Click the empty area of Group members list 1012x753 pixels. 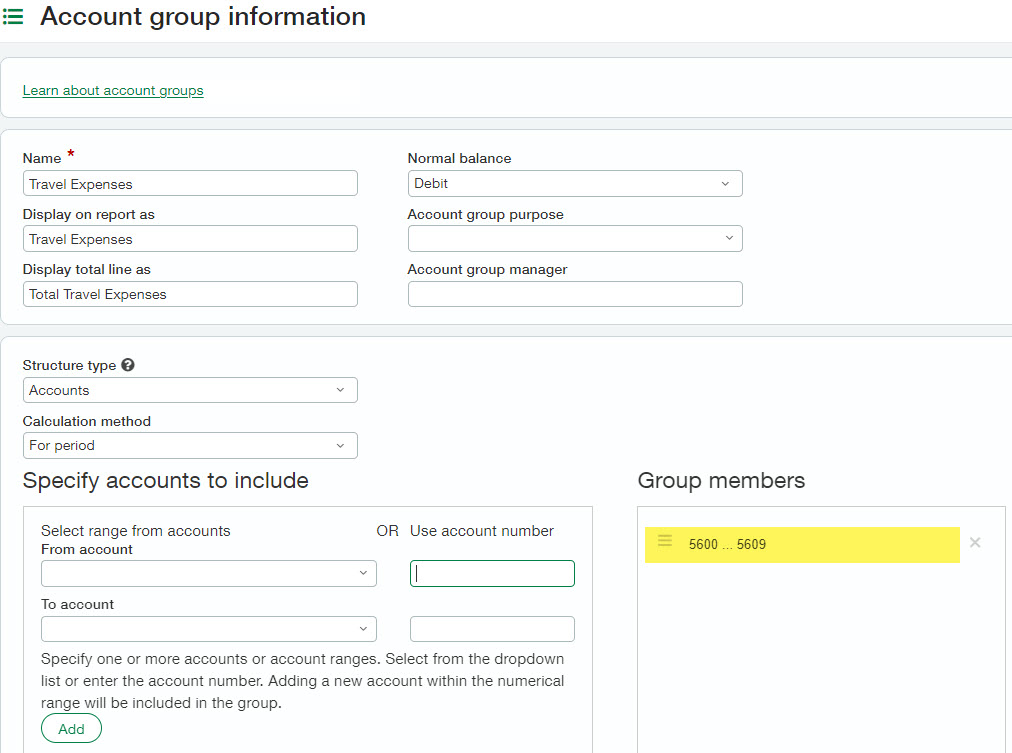coord(820,660)
